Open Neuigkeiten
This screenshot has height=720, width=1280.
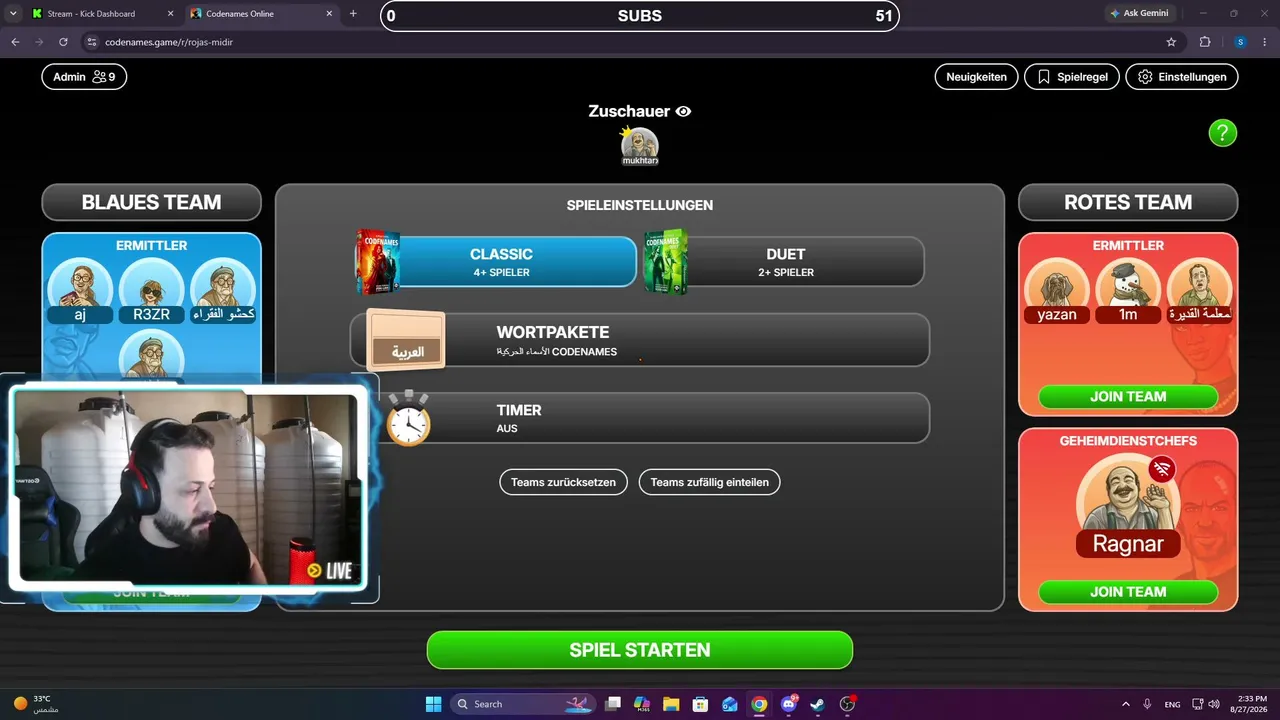pos(976,77)
